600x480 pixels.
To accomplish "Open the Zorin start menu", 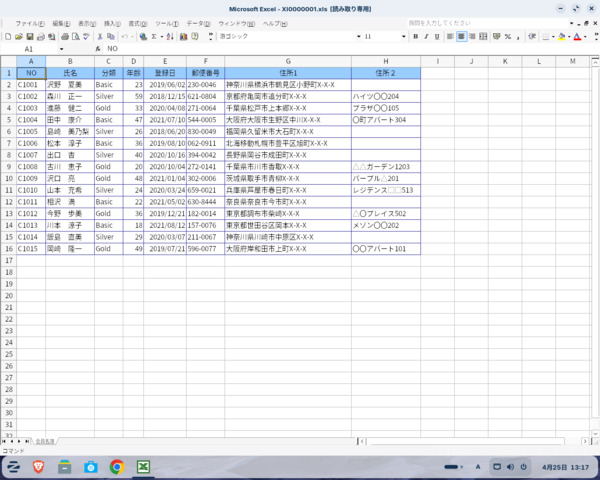I will coord(13,467).
